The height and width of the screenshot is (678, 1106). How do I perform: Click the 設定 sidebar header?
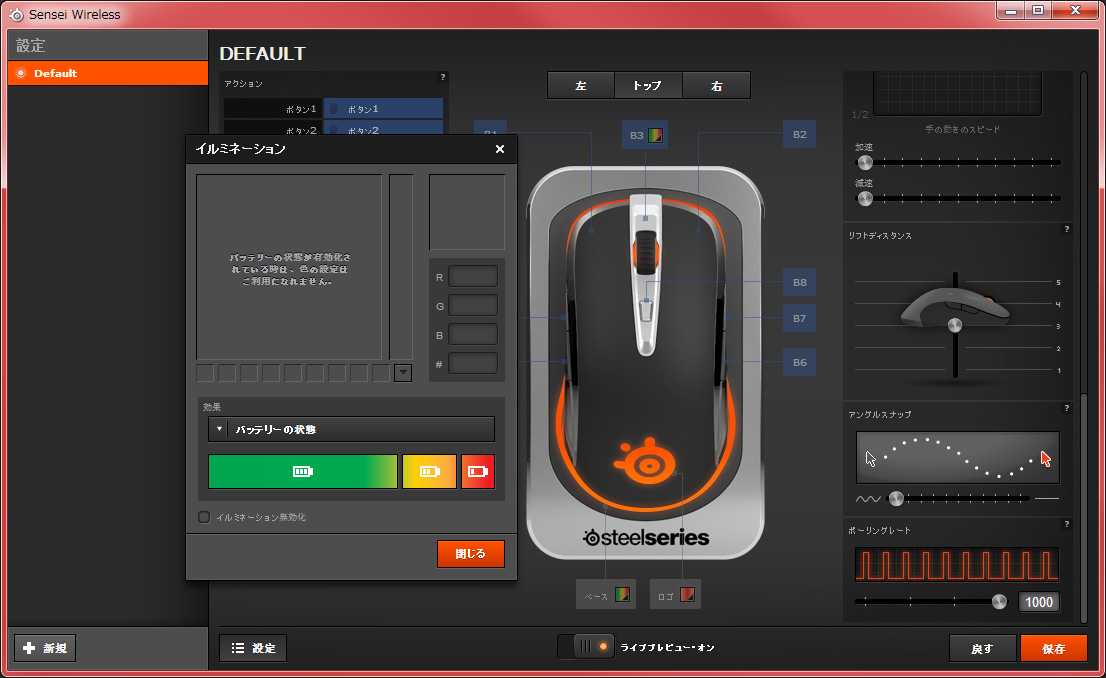(108, 45)
